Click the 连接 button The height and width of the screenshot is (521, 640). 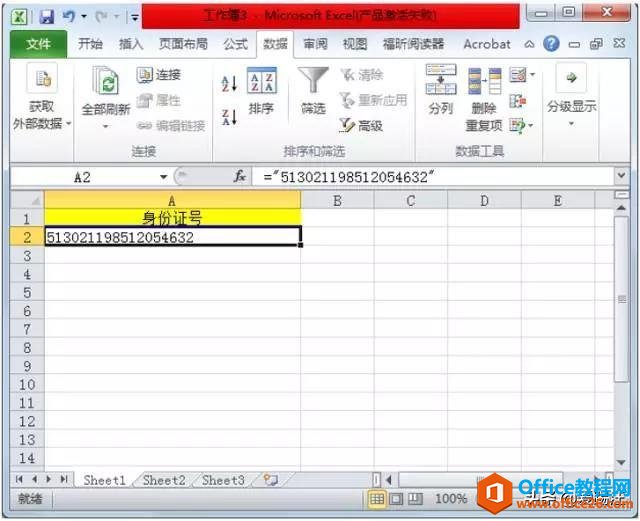[x=158, y=75]
